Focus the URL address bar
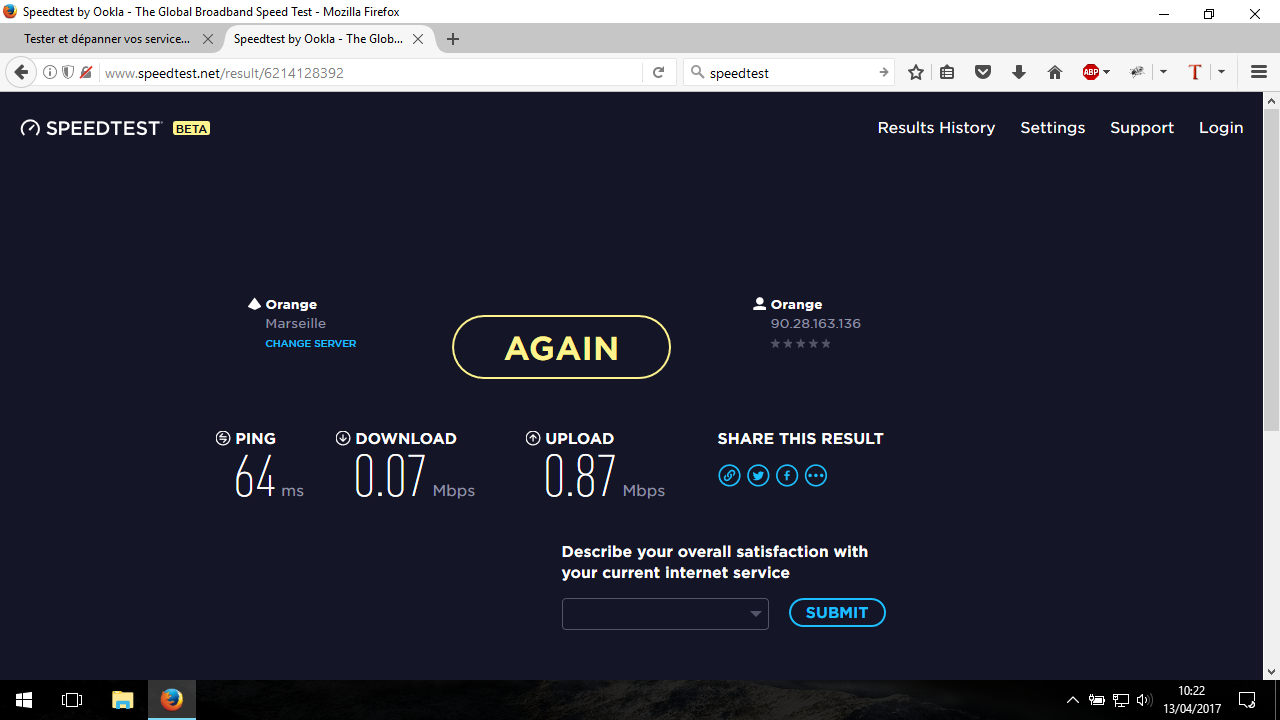This screenshot has height=720, width=1280. (370, 73)
